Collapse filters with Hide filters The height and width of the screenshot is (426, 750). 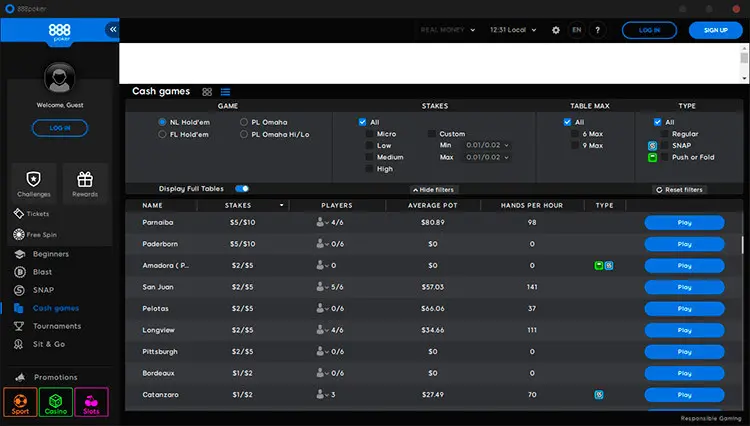point(435,189)
